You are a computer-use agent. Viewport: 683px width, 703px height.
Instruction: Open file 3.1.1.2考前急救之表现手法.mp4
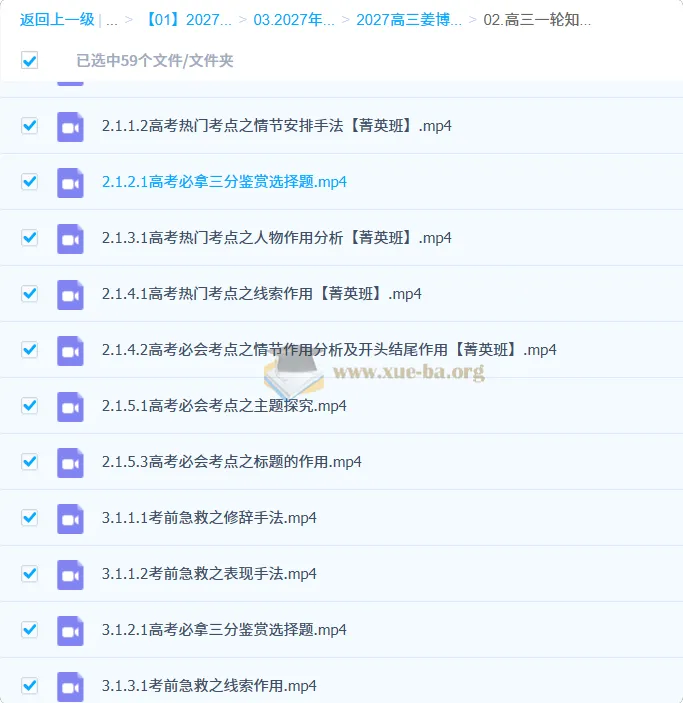click(x=209, y=574)
